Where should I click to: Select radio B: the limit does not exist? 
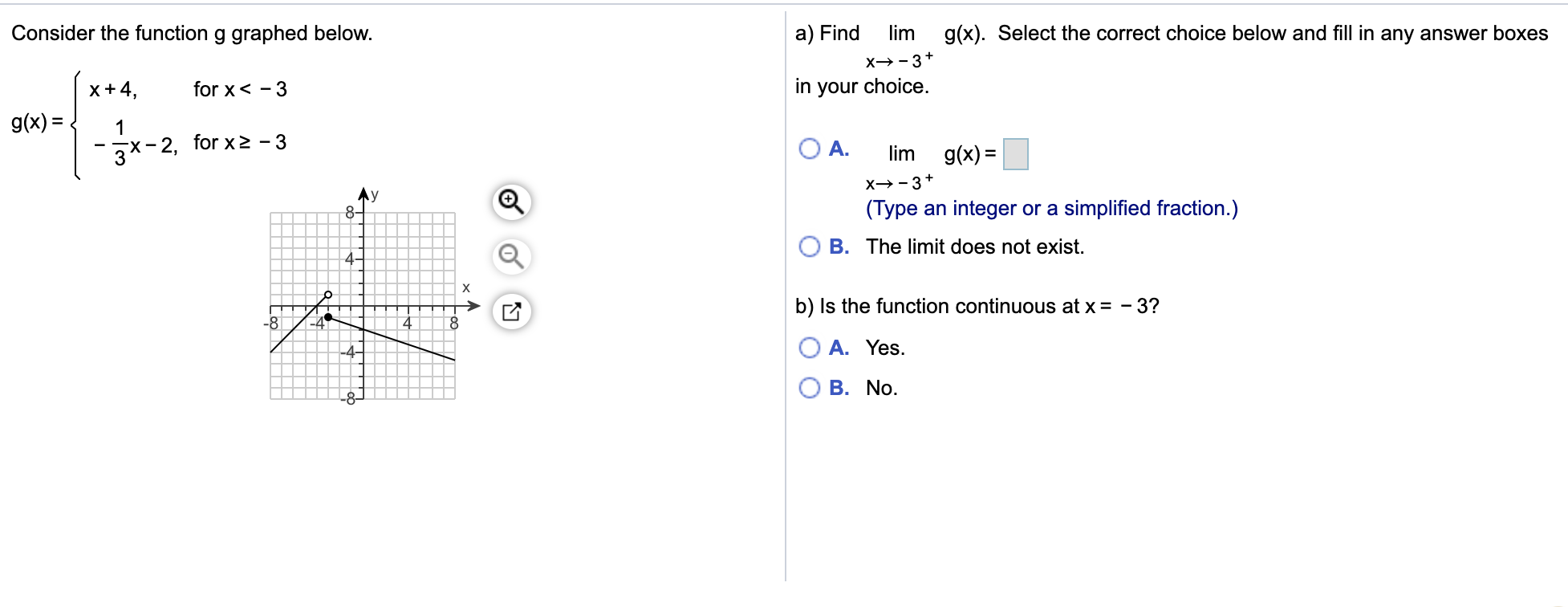810,246
